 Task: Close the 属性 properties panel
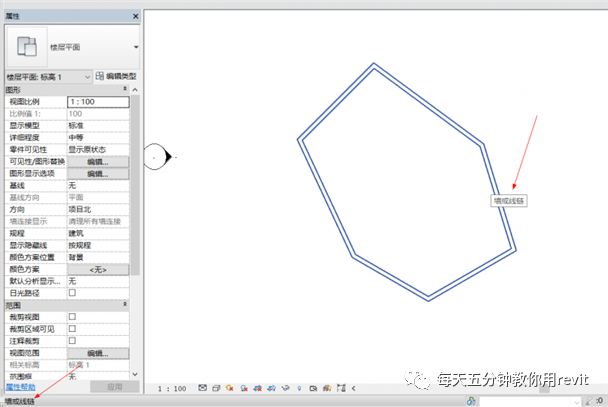(x=135, y=16)
